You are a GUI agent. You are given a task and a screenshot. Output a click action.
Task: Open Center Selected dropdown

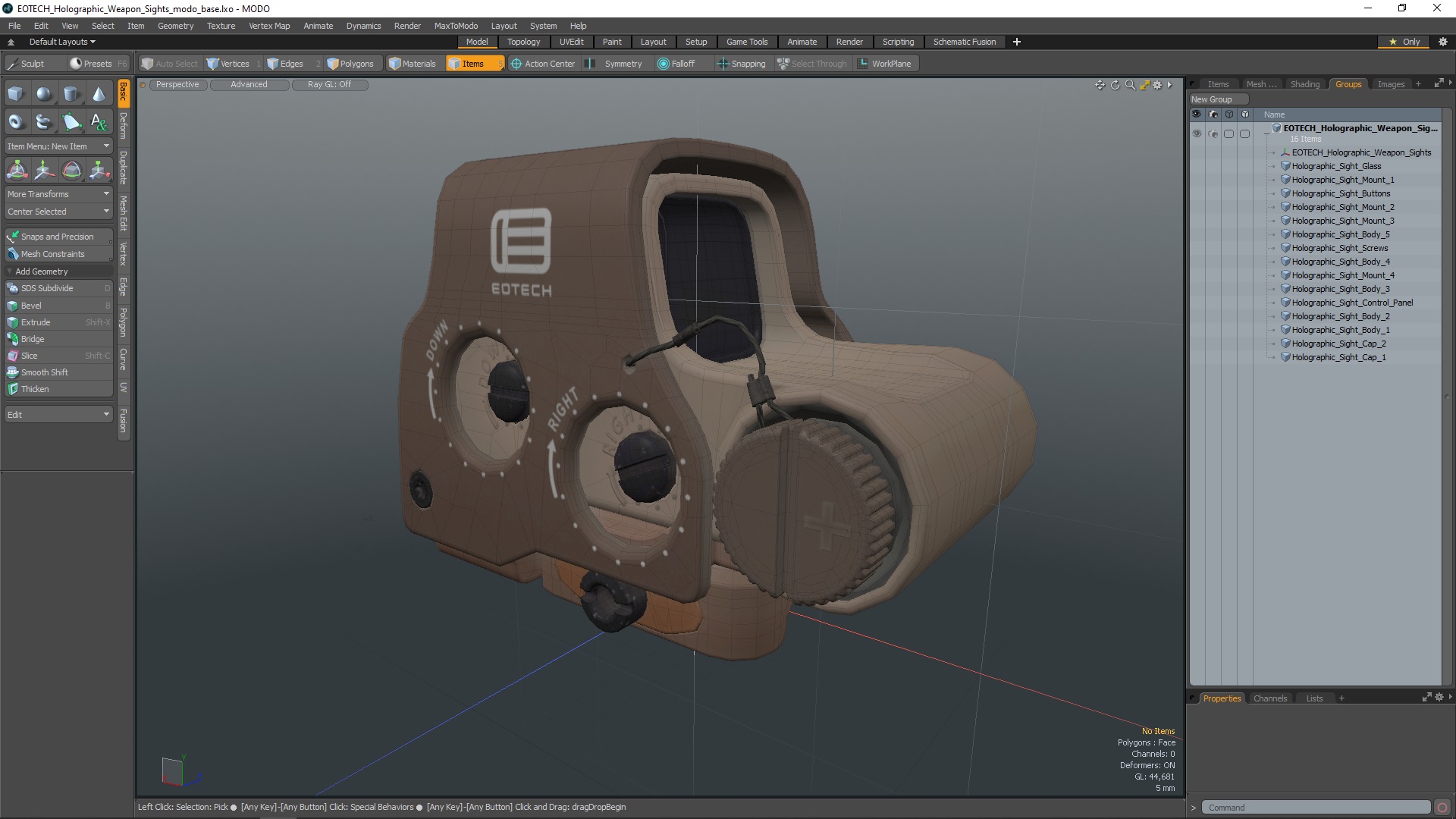[58, 212]
